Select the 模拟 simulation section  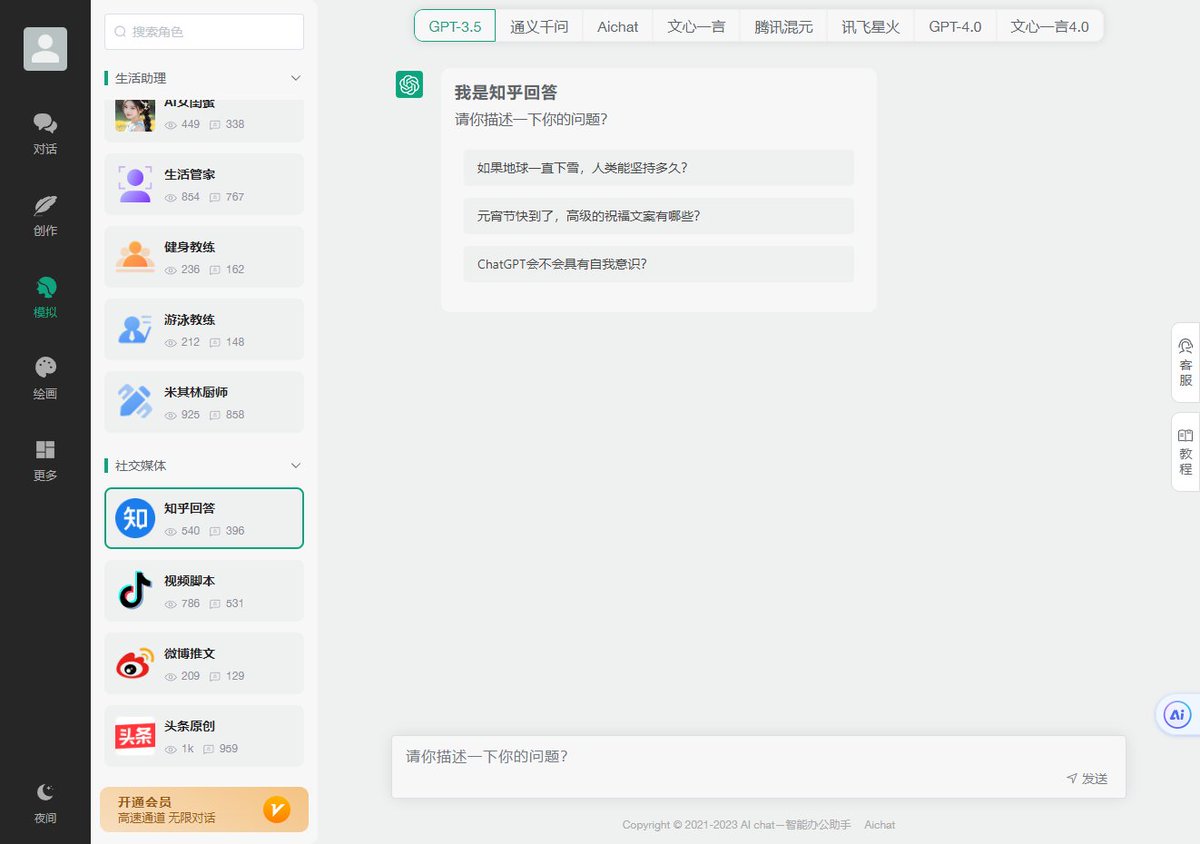point(45,298)
